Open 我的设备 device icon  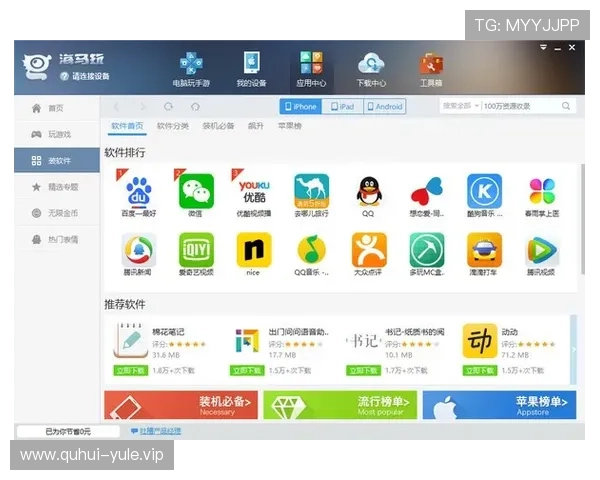coord(251,69)
